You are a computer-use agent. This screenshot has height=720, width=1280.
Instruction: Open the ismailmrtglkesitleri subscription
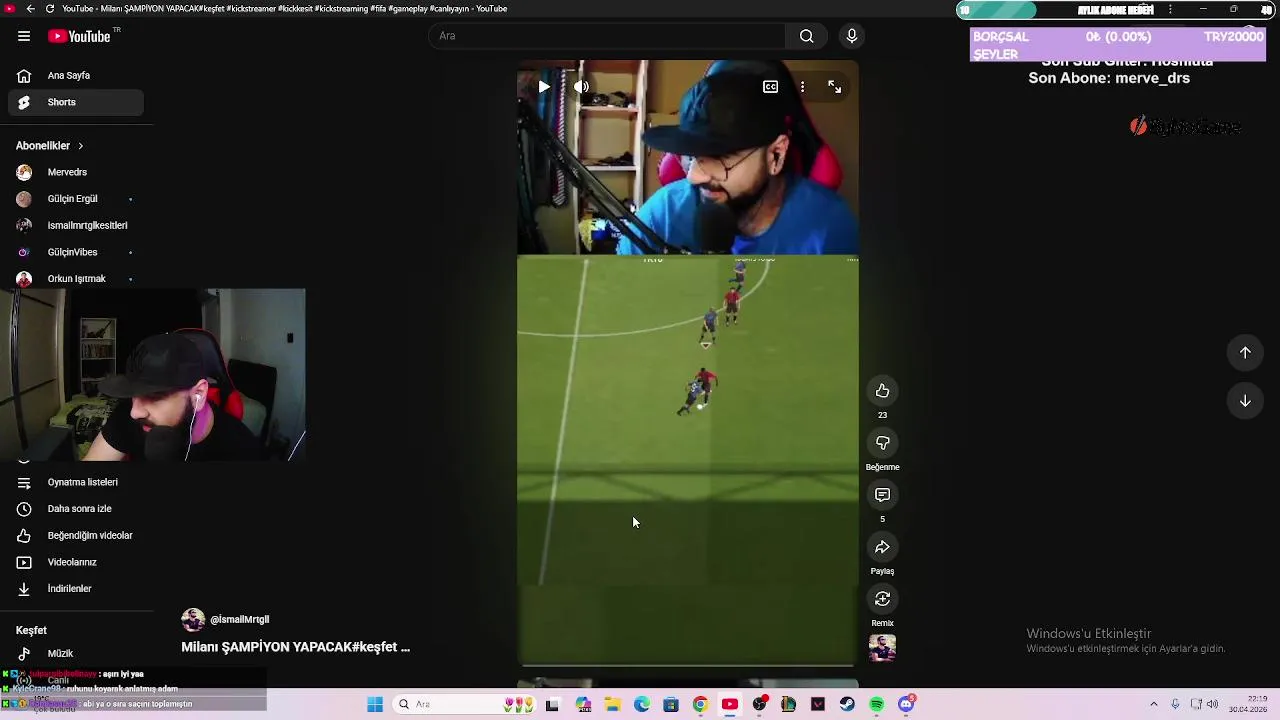coord(76,225)
